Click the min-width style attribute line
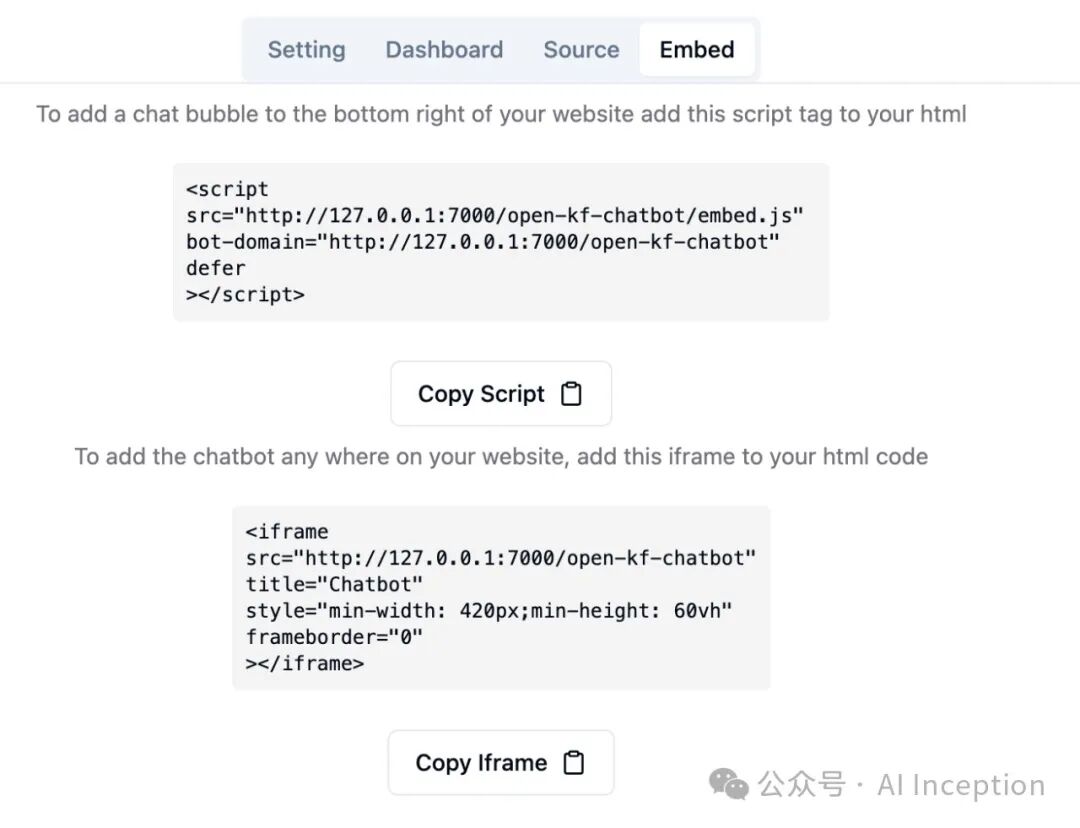1080x828 pixels. (x=489, y=610)
